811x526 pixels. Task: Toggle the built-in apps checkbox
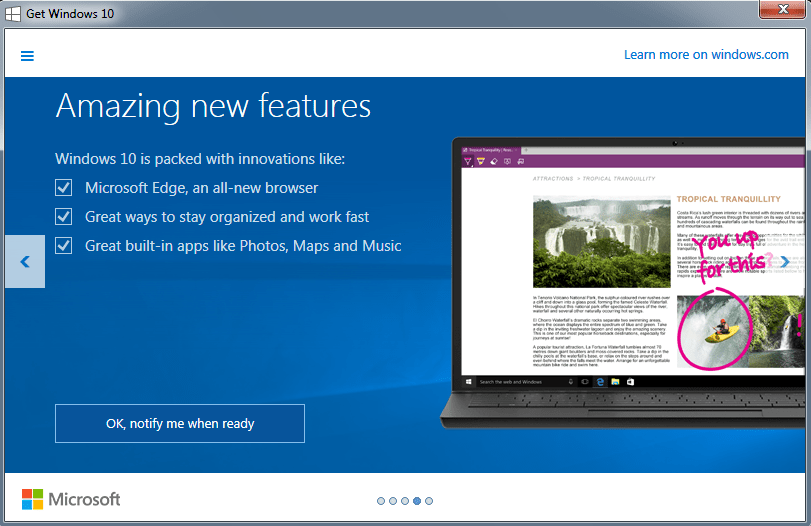point(64,246)
